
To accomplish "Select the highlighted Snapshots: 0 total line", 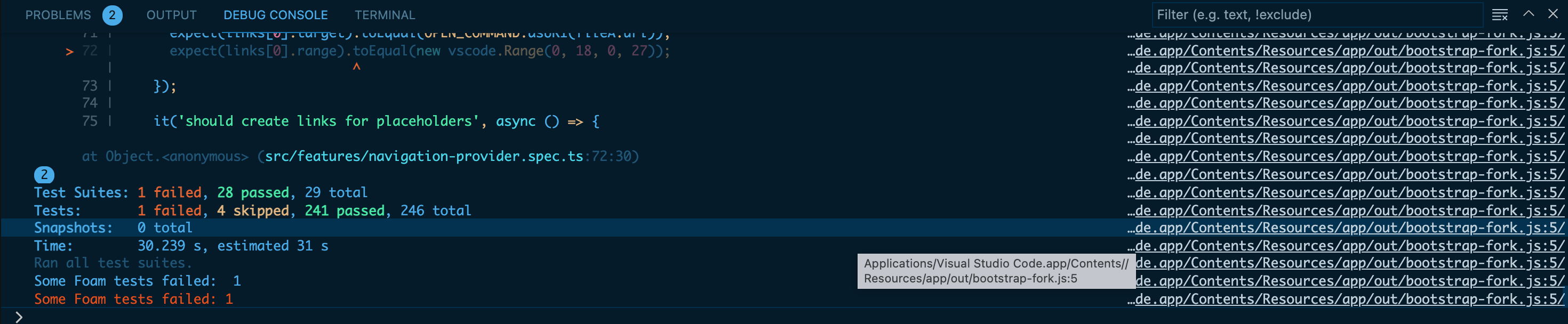I will (113, 228).
